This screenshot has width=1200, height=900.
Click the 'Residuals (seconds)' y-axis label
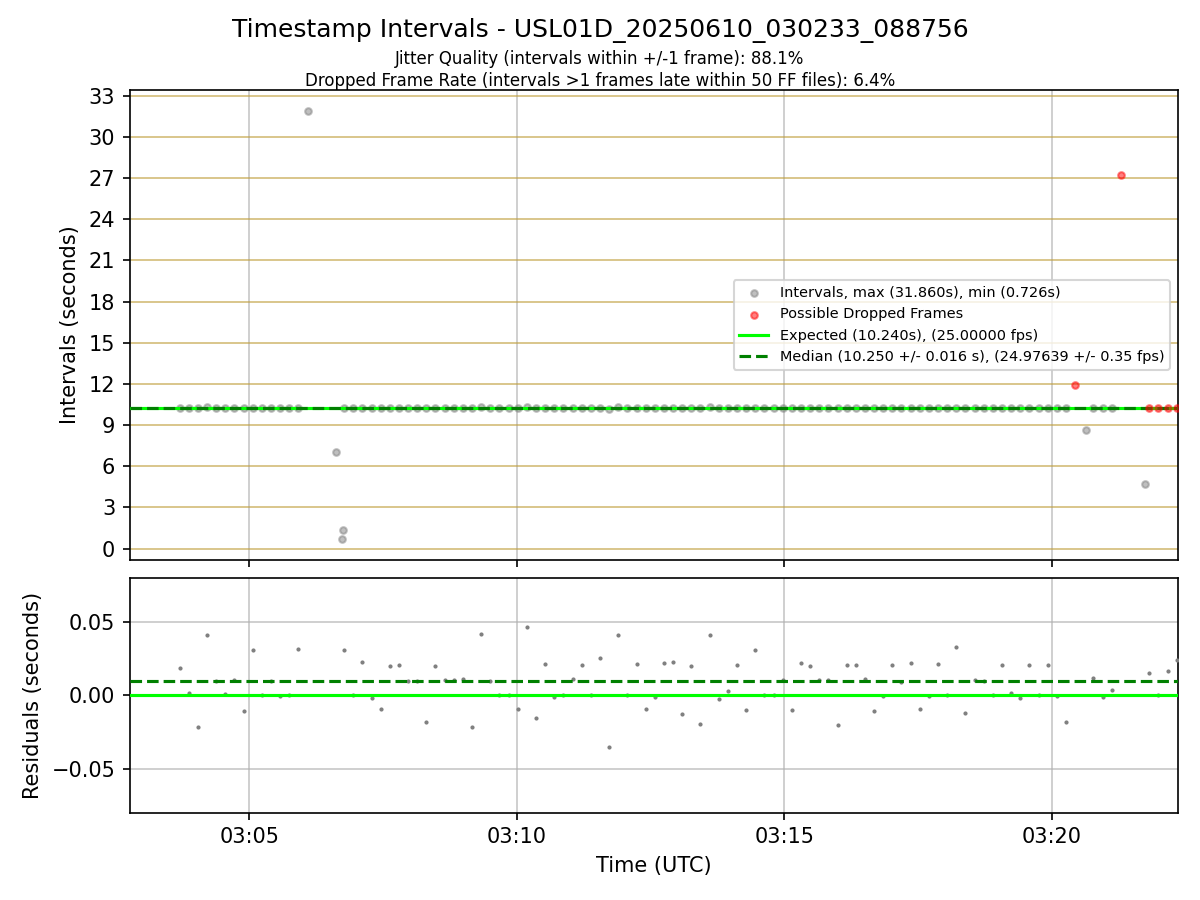point(32,696)
